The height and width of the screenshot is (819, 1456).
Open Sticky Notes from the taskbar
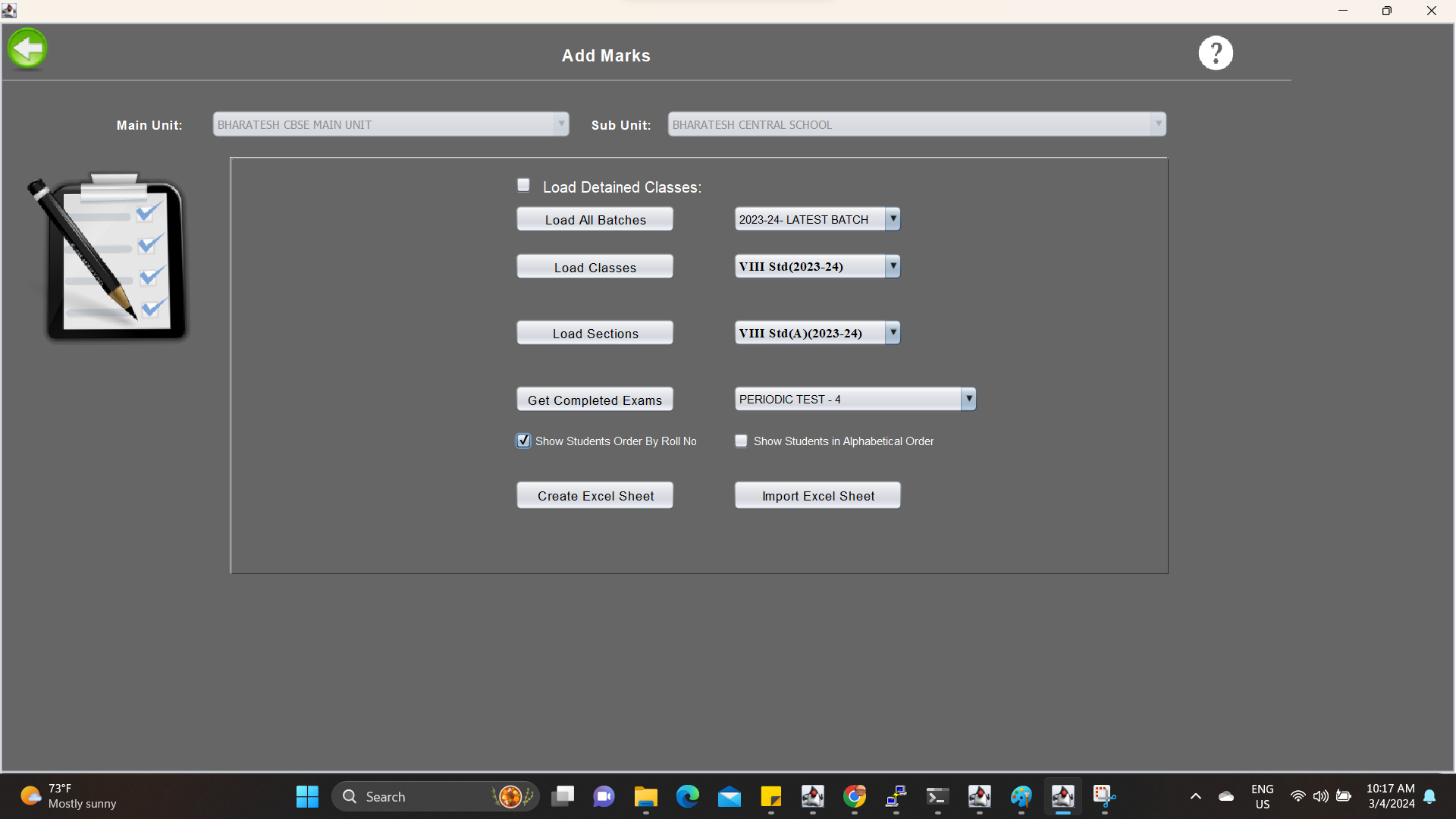[771, 796]
